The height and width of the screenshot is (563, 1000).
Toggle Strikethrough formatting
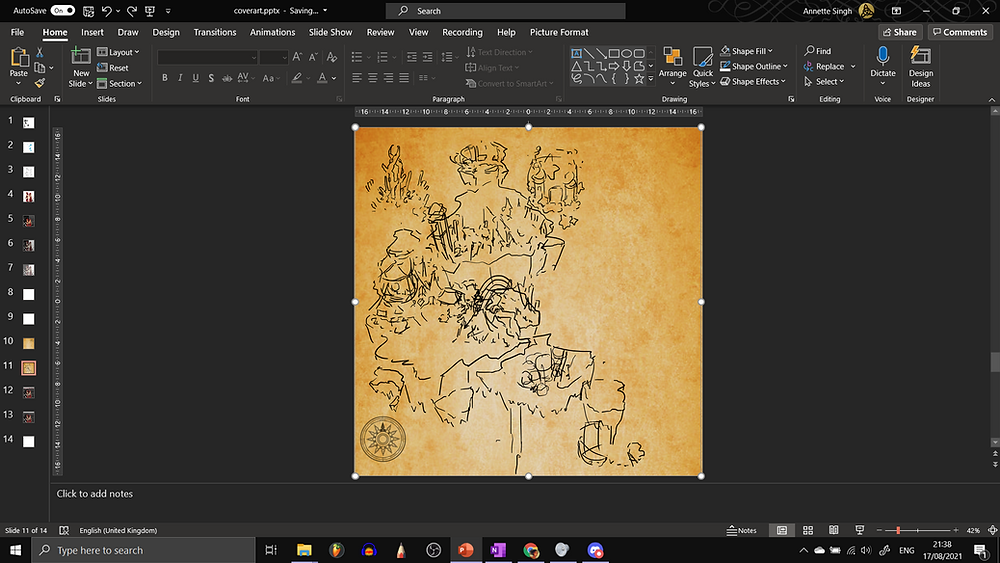click(x=226, y=78)
